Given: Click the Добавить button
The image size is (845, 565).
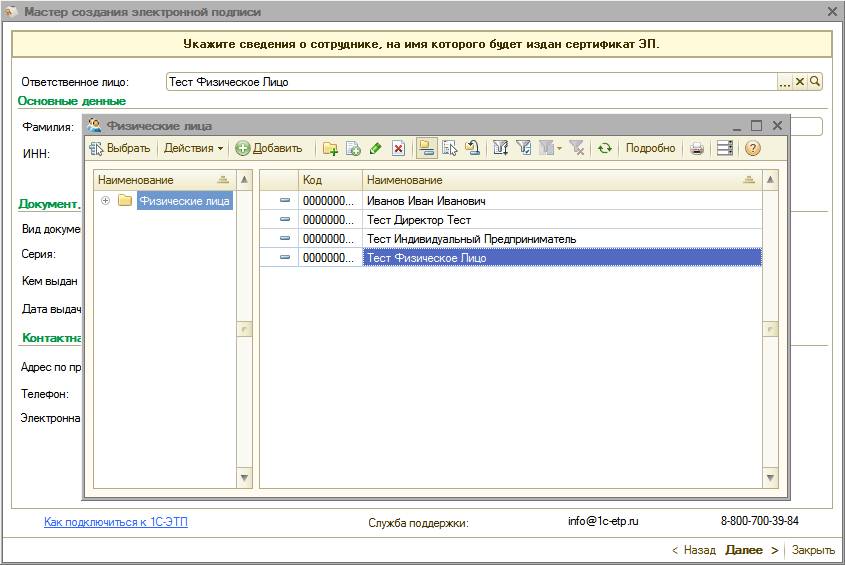Looking at the screenshot, I should pos(268,148).
